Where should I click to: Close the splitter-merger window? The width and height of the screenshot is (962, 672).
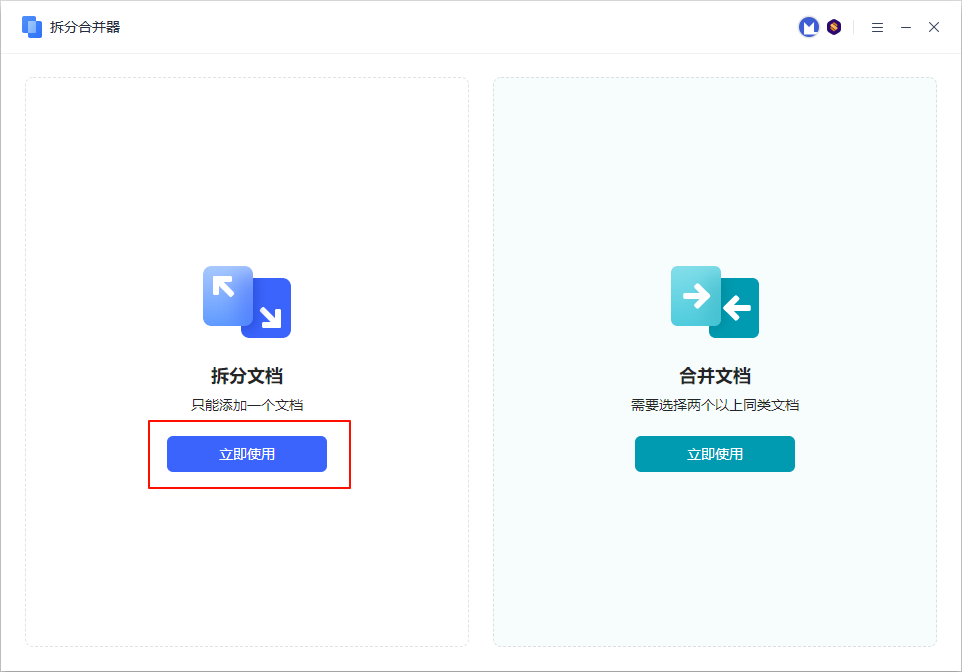[934, 27]
